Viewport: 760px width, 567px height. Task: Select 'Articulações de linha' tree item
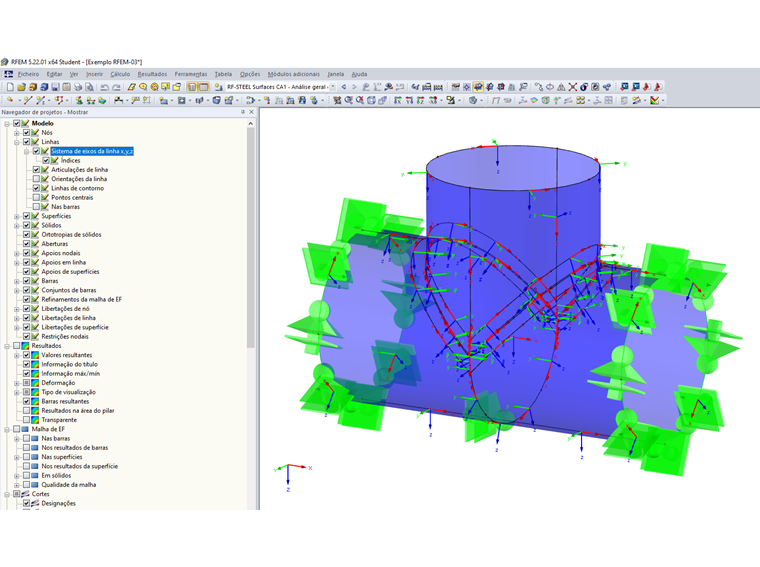coord(79,170)
